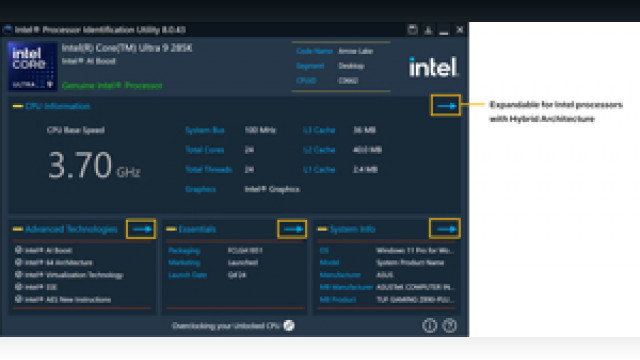Click the L3 Cache label
The image size is (640, 360).
point(319,130)
